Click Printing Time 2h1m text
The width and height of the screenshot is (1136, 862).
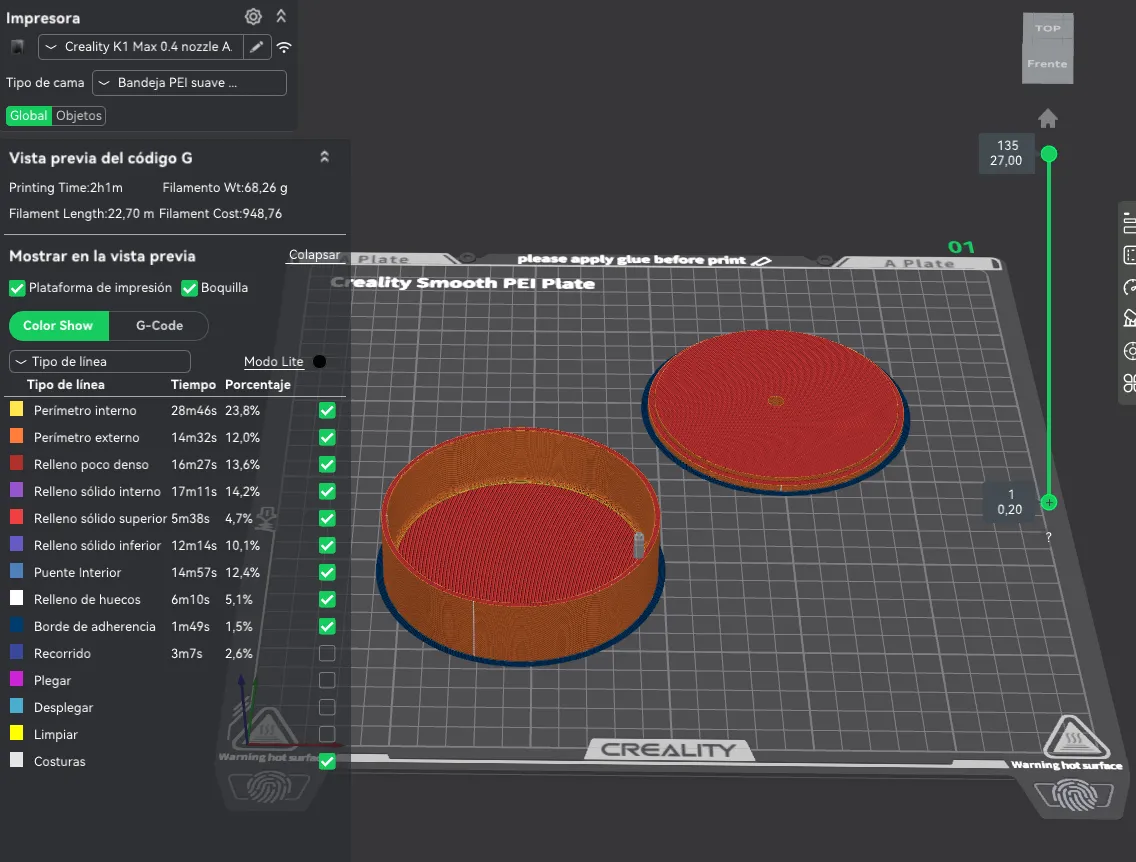click(x=66, y=188)
